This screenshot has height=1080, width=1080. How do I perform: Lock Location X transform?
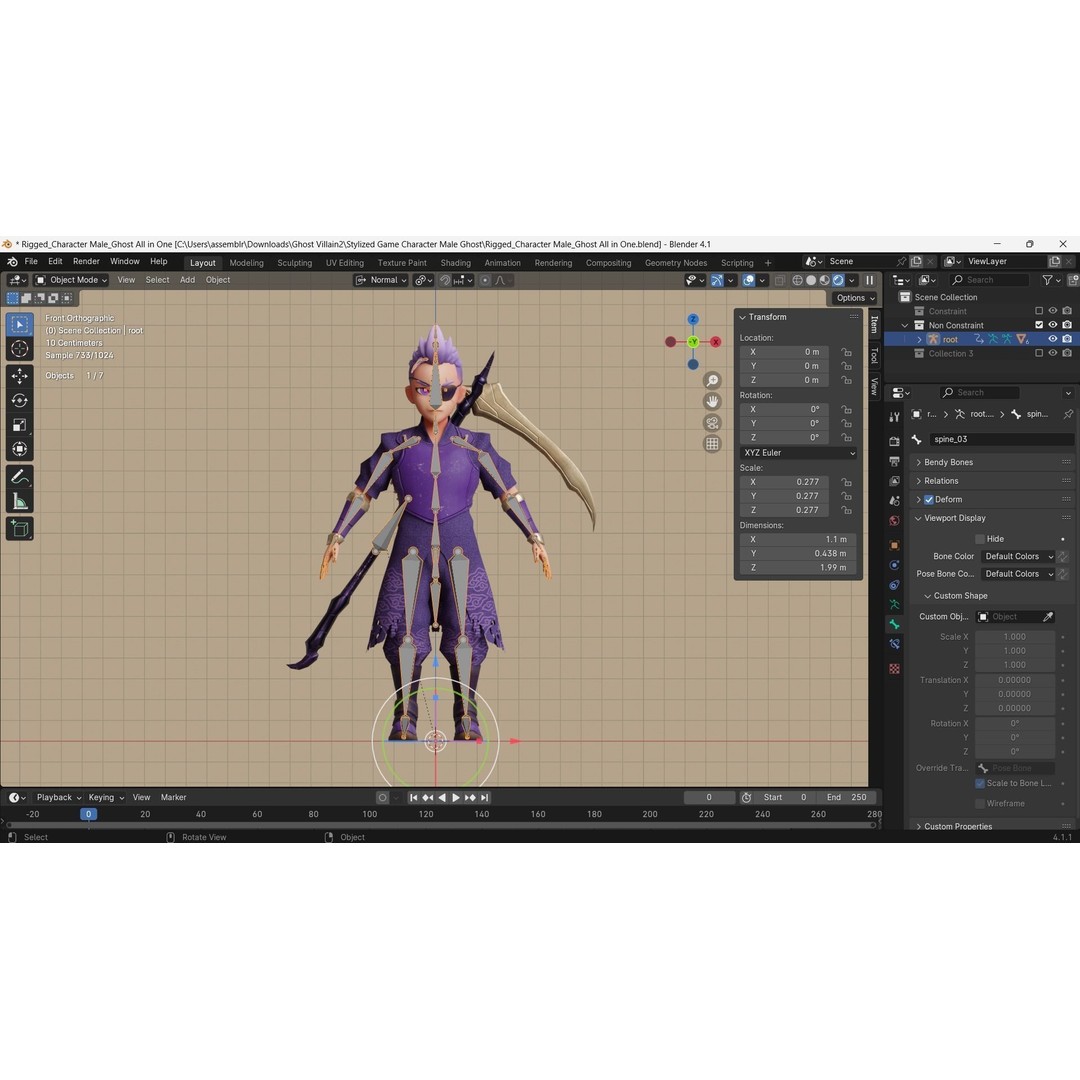(x=846, y=352)
